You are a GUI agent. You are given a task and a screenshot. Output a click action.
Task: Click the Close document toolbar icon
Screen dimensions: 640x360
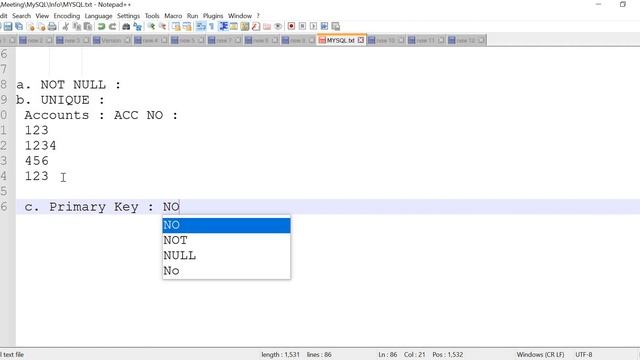pos(31,27)
